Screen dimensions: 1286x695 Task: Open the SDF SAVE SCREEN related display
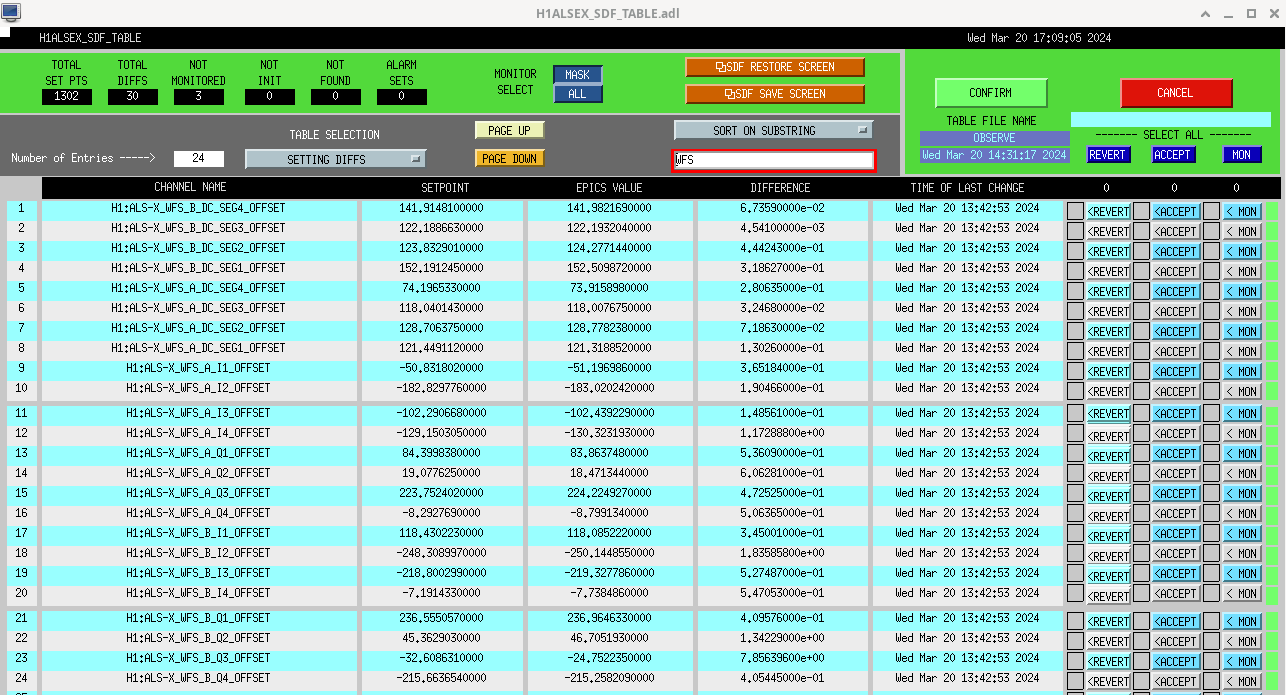pyautogui.click(x=775, y=94)
